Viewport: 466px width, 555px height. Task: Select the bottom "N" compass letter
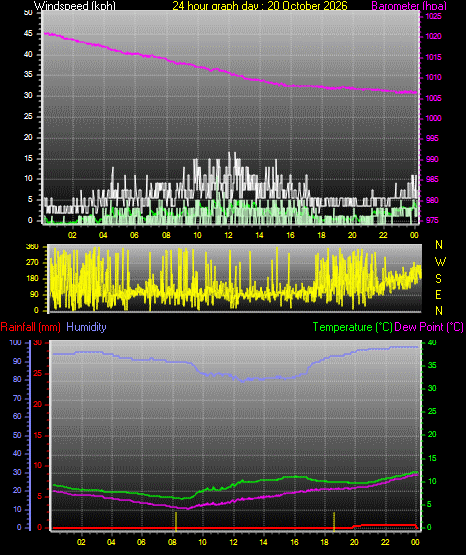click(x=439, y=310)
